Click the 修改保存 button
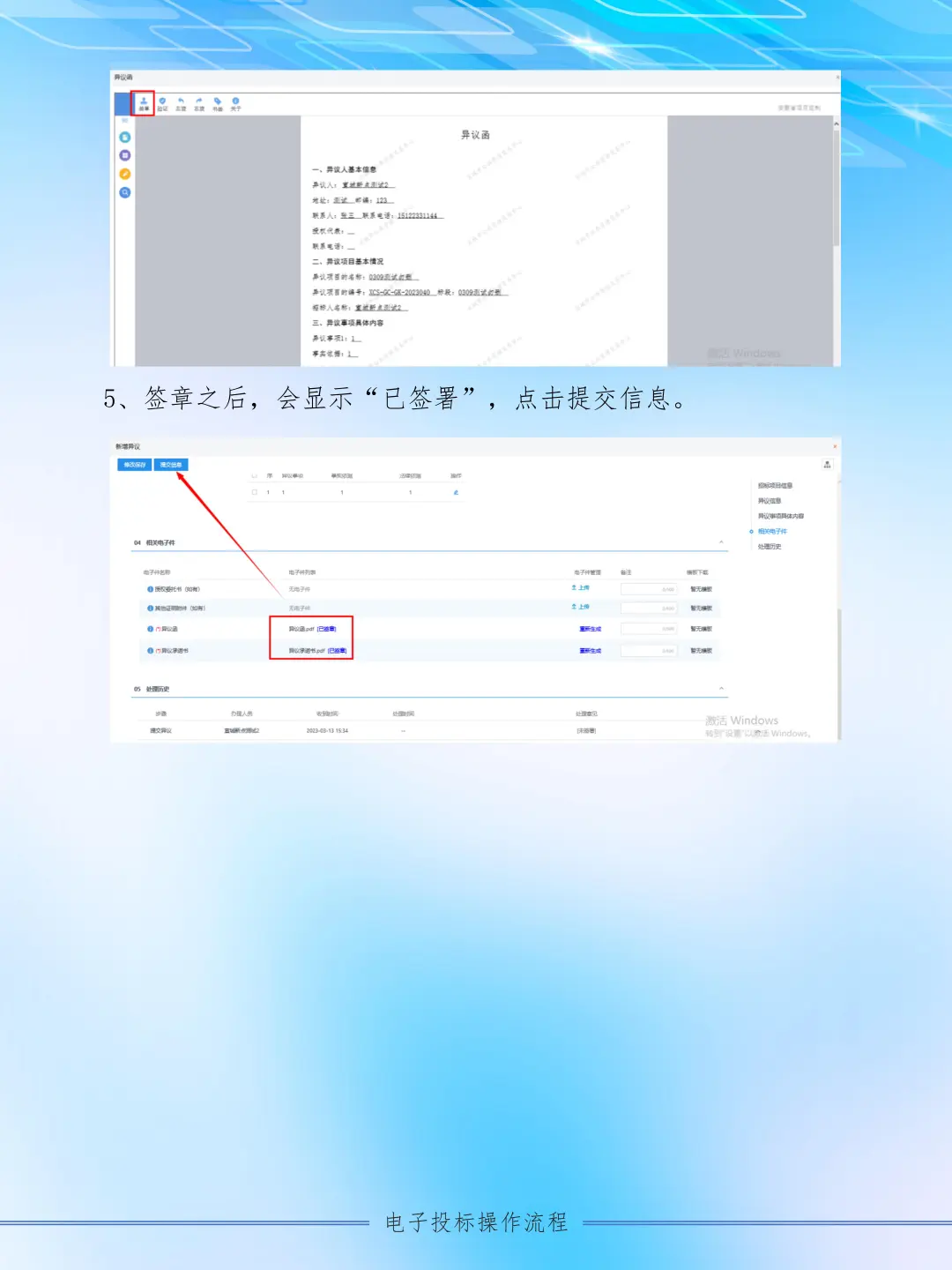The width and height of the screenshot is (952, 1270). click(135, 465)
